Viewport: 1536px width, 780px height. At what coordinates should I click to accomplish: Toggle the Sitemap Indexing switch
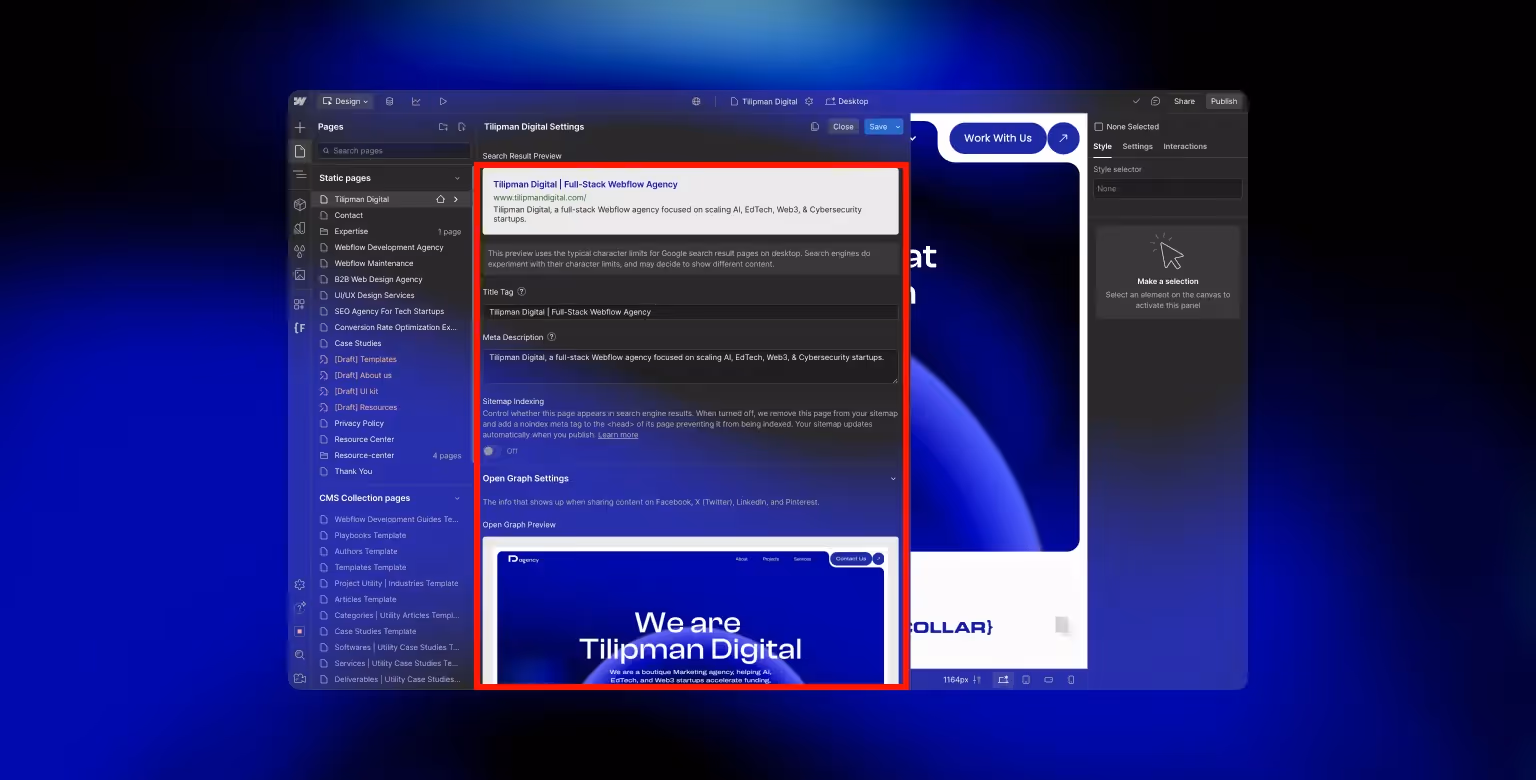[x=491, y=451]
